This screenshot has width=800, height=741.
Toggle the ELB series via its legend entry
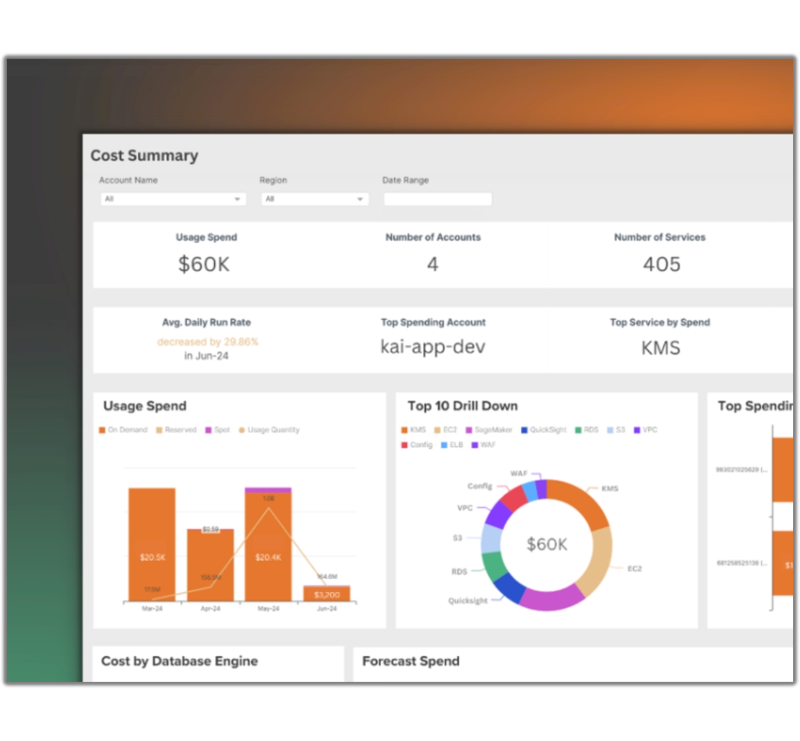click(443, 443)
